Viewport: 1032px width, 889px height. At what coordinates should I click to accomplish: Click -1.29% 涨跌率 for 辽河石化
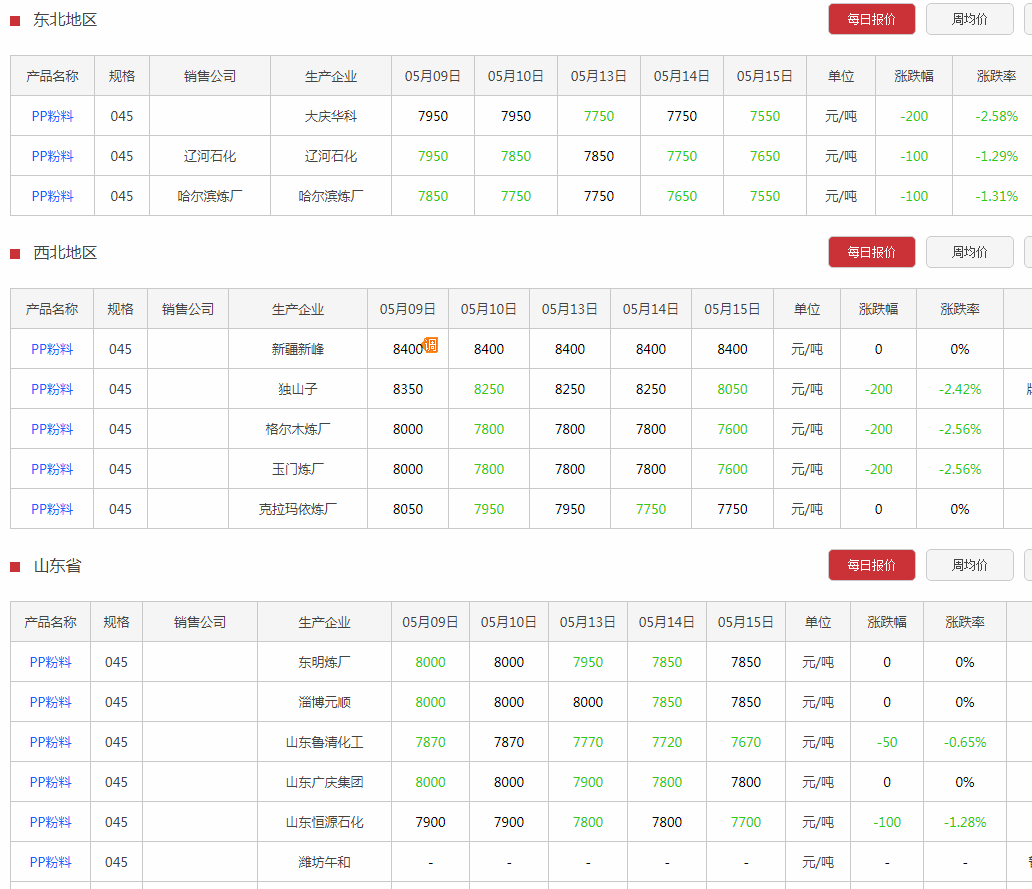(996, 157)
